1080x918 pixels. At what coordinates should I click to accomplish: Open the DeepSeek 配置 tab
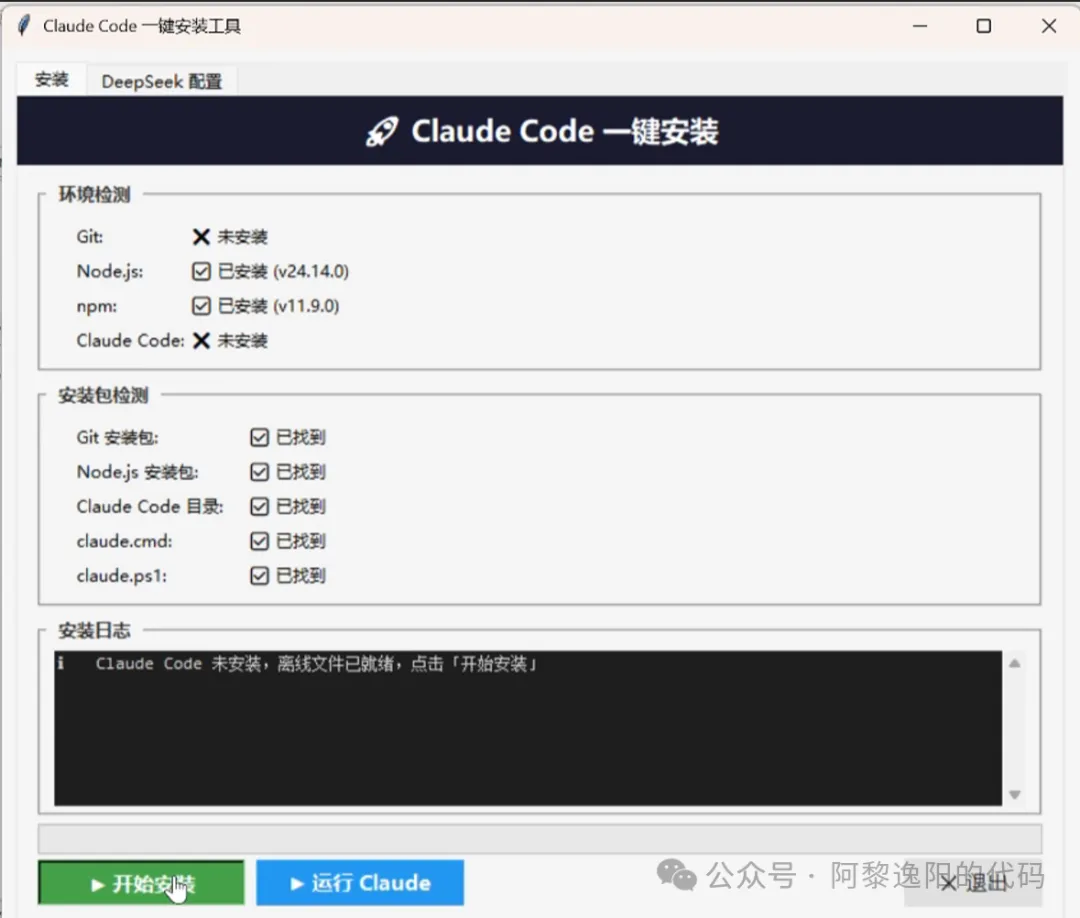[162, 81]
